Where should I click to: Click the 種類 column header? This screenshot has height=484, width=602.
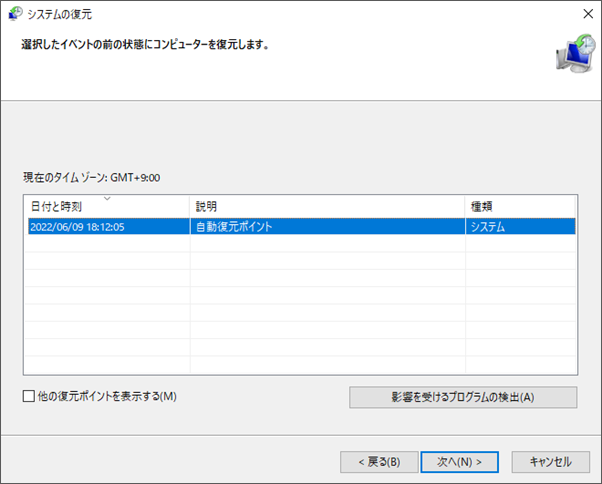tap(520, 206)
